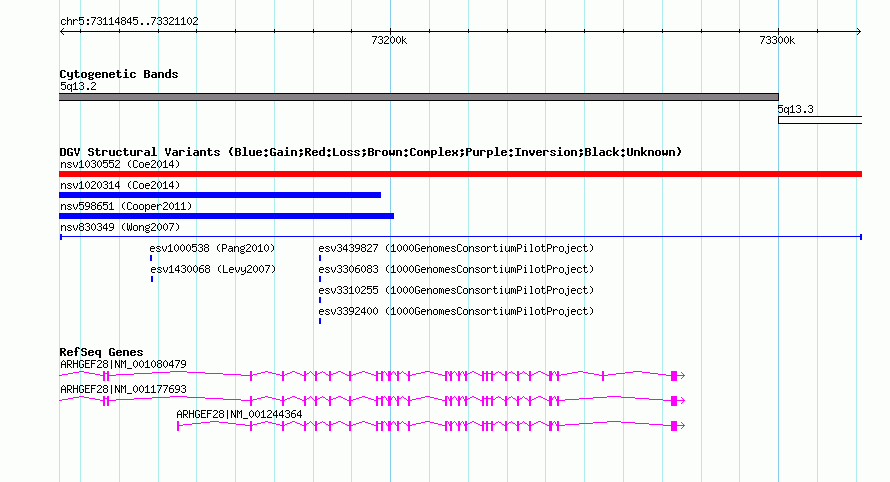Select the blue nsv1020314 gain bar

(x=220, y=195)
